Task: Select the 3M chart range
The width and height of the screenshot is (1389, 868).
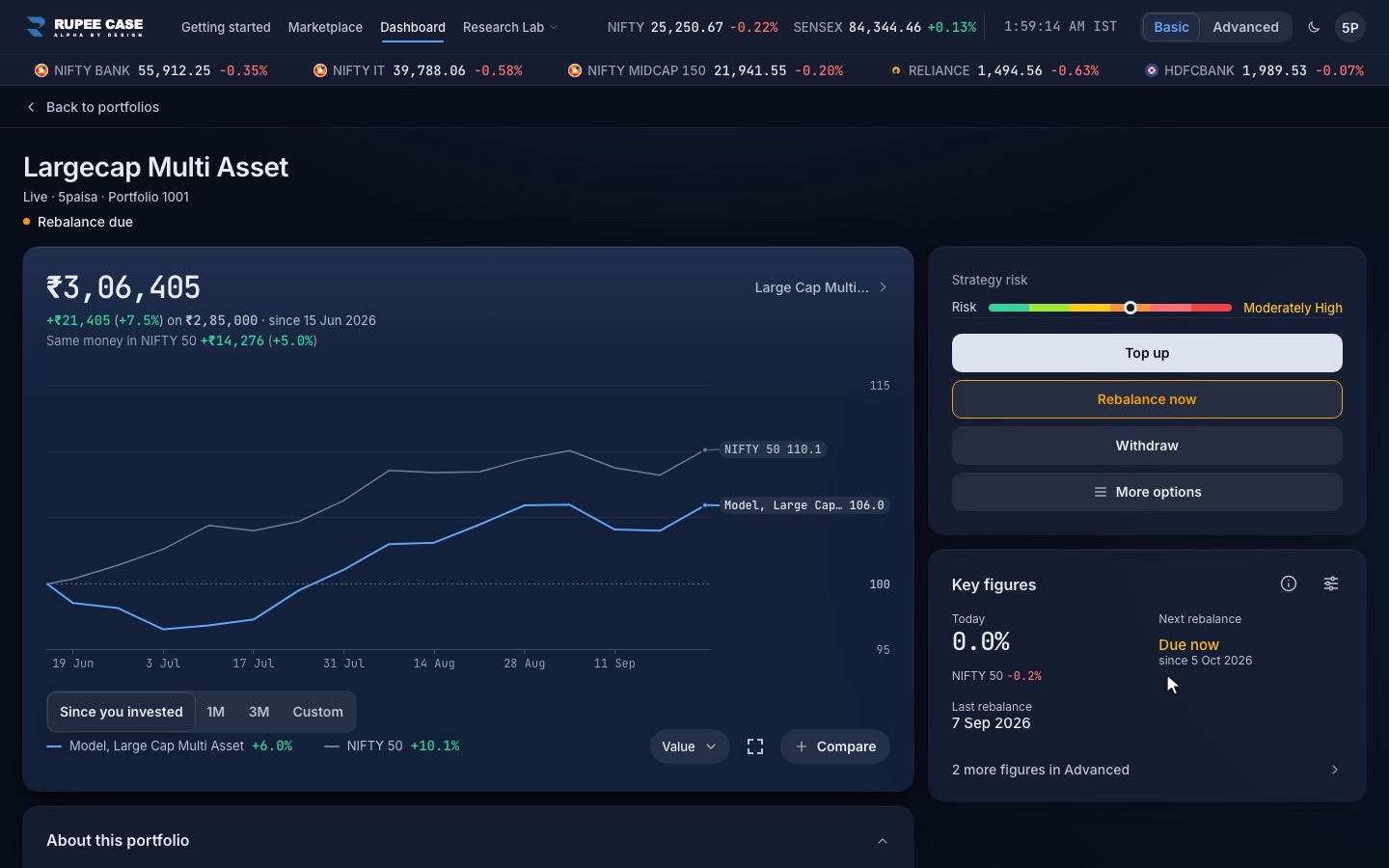Action: [x=259, y=712]
